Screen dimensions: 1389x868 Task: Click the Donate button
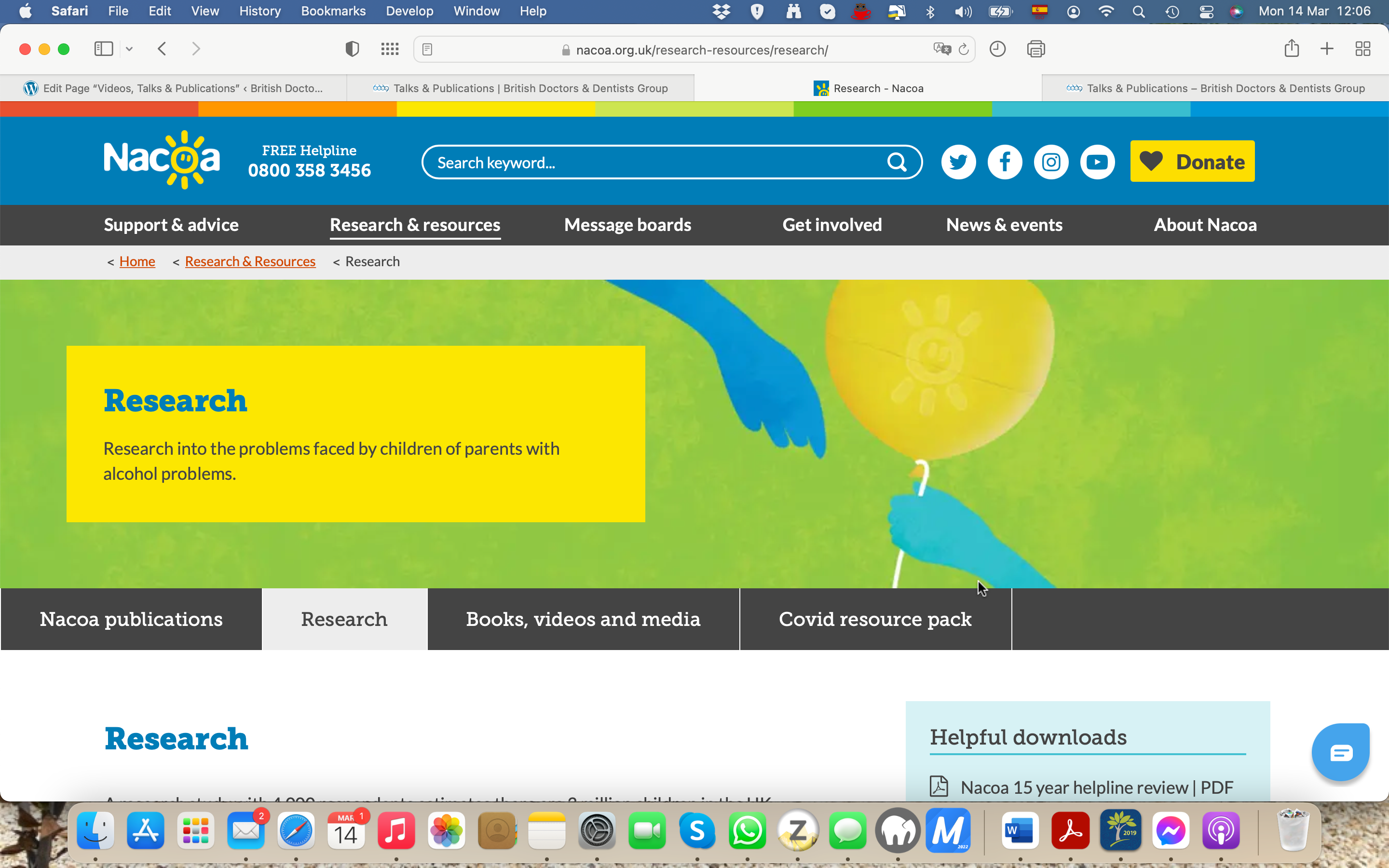[x=1192, y=162]
